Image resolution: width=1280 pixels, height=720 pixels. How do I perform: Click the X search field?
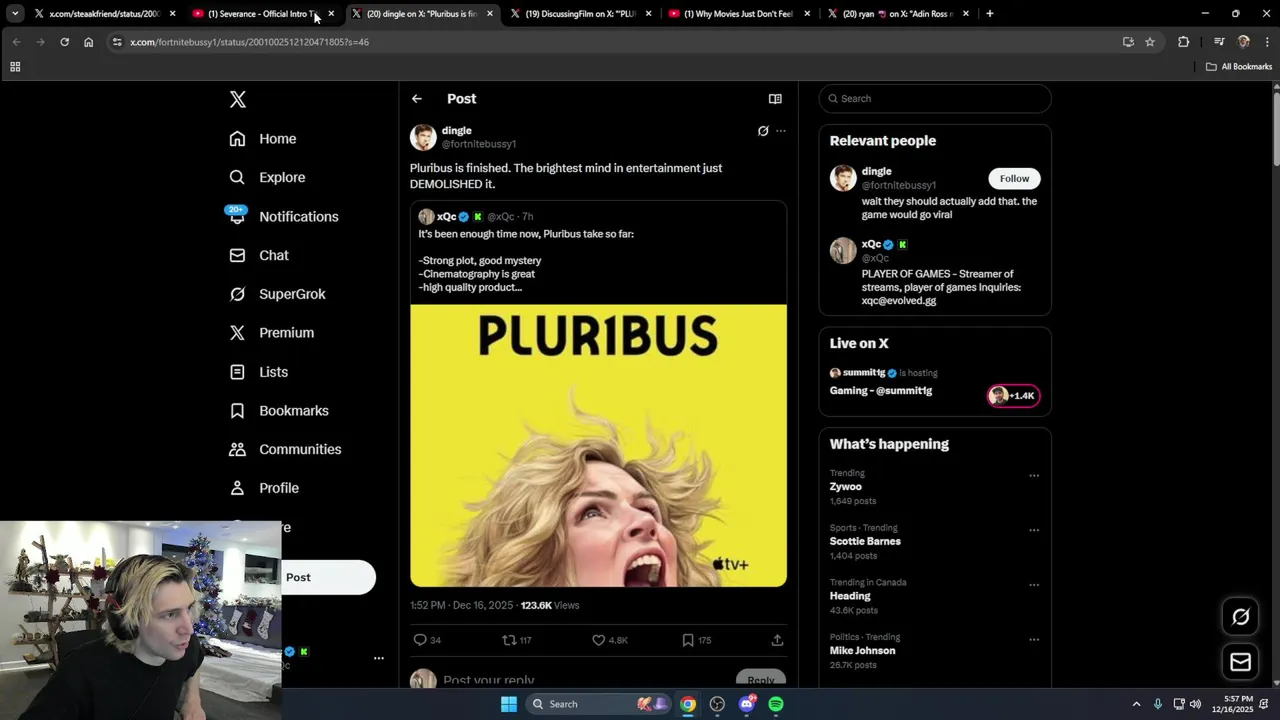[x=935, y=99]
